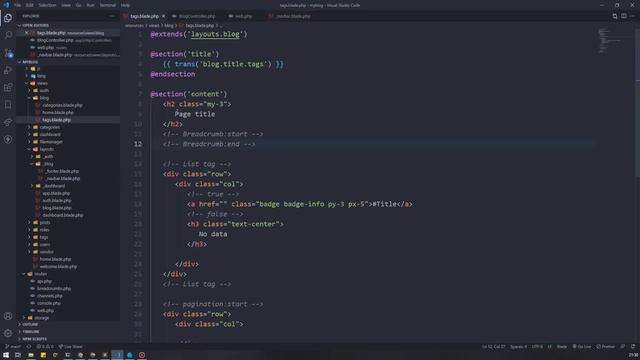Screen dimensions: 640x360
Task: Click the lightning bolt icon in the activity bar
Action: tap(8, 139)
